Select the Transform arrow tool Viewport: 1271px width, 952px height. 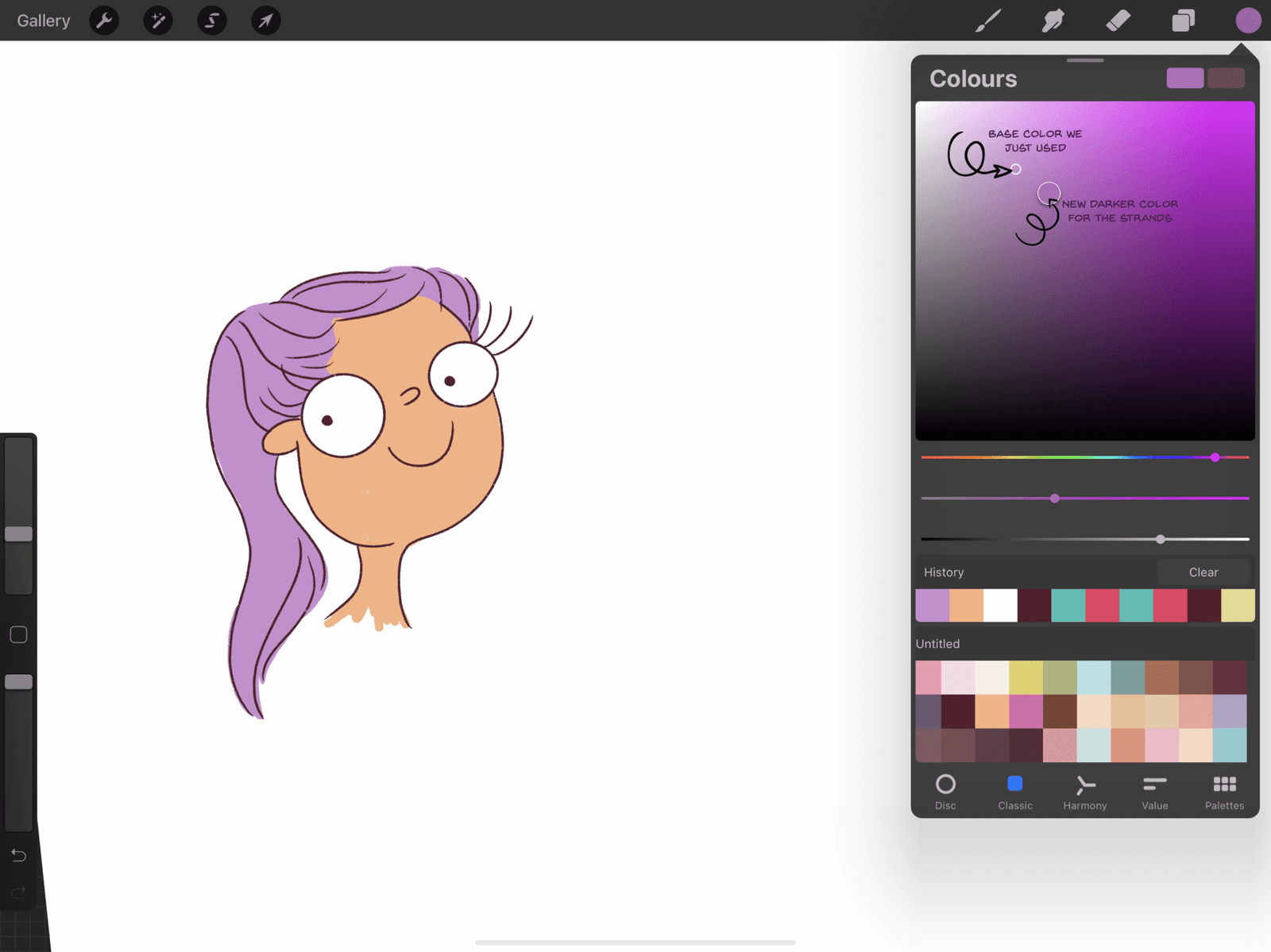pos(265,21)
